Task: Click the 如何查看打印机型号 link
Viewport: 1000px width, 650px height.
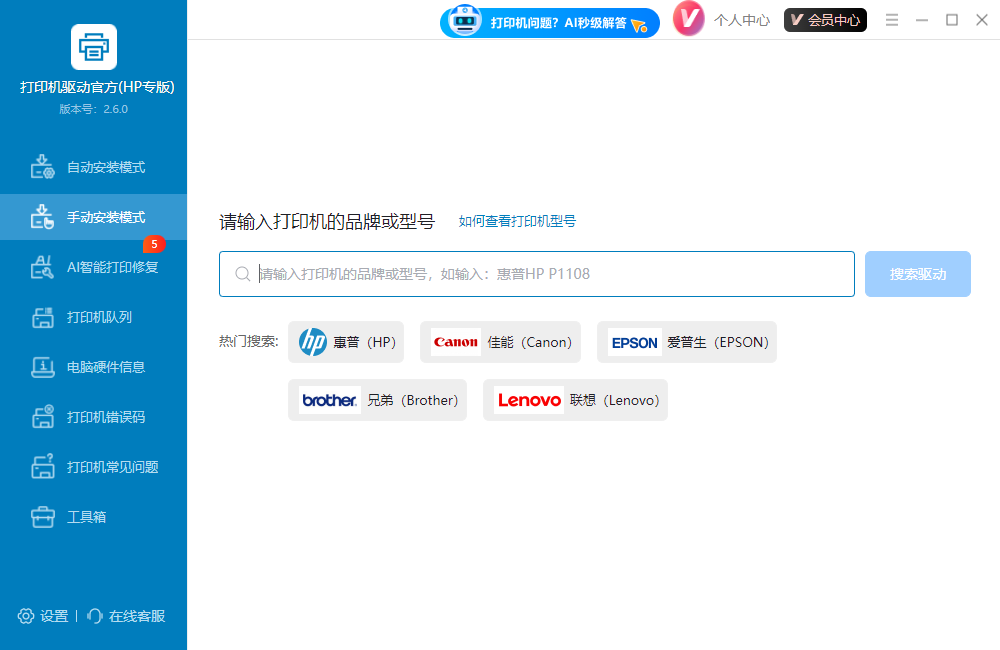Action: point(517,221)
